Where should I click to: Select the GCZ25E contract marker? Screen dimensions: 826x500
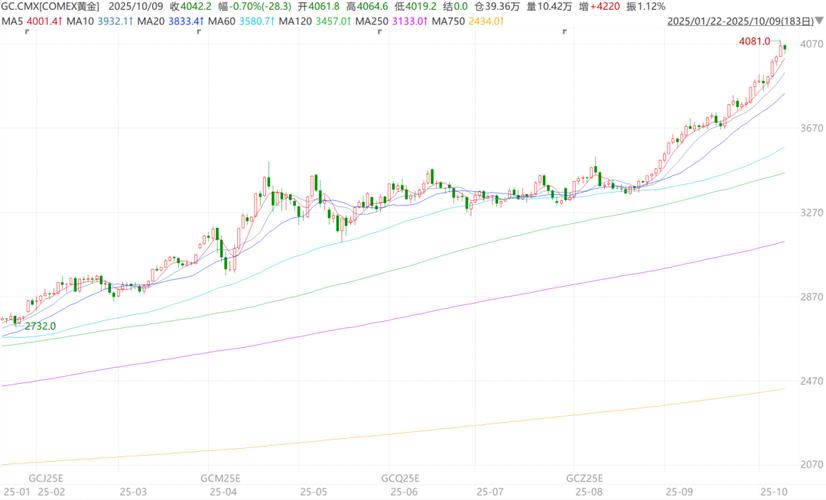(585, 478)
